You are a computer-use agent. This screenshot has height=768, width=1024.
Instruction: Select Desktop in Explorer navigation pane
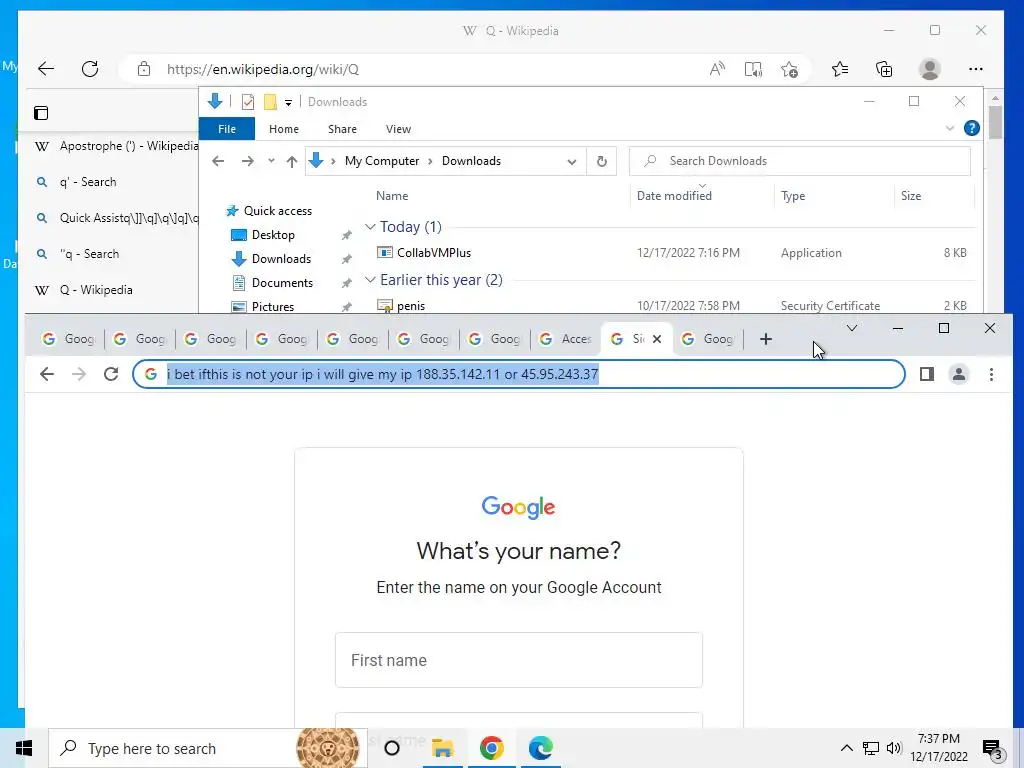coord(273,235)
